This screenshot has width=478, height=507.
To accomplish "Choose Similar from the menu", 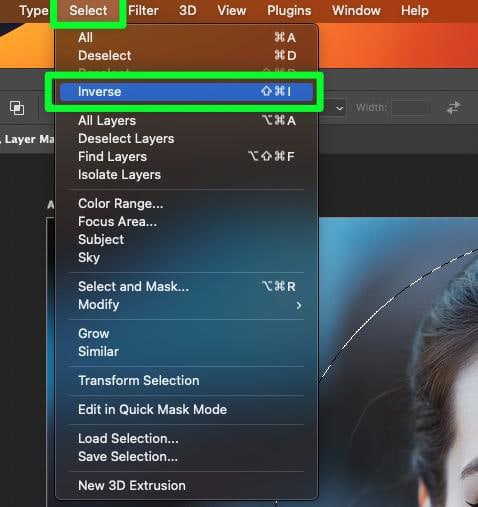I will 187,351.
